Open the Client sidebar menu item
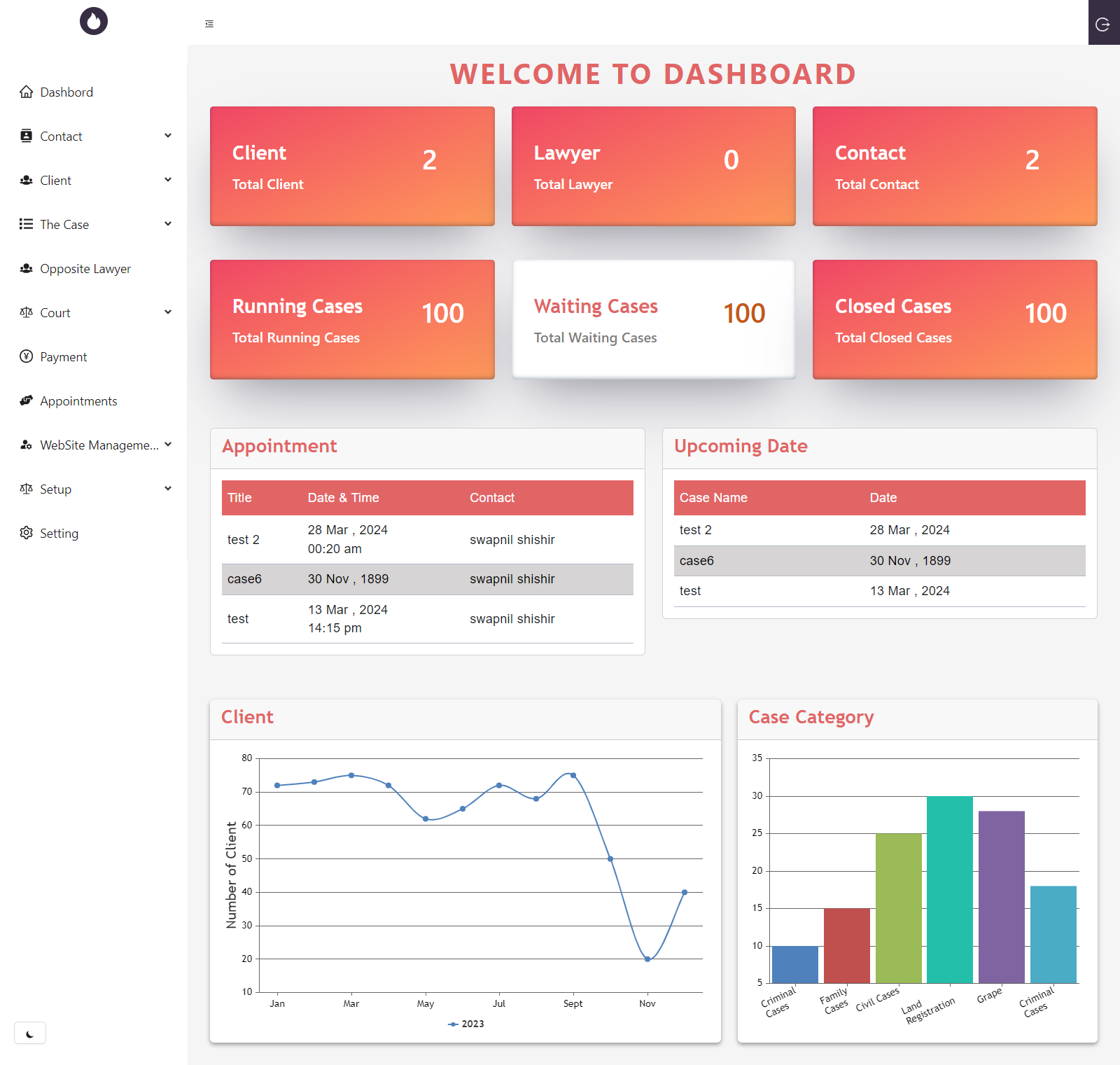Screen dimensions: 1120x1065 click(x=56, y=181)
